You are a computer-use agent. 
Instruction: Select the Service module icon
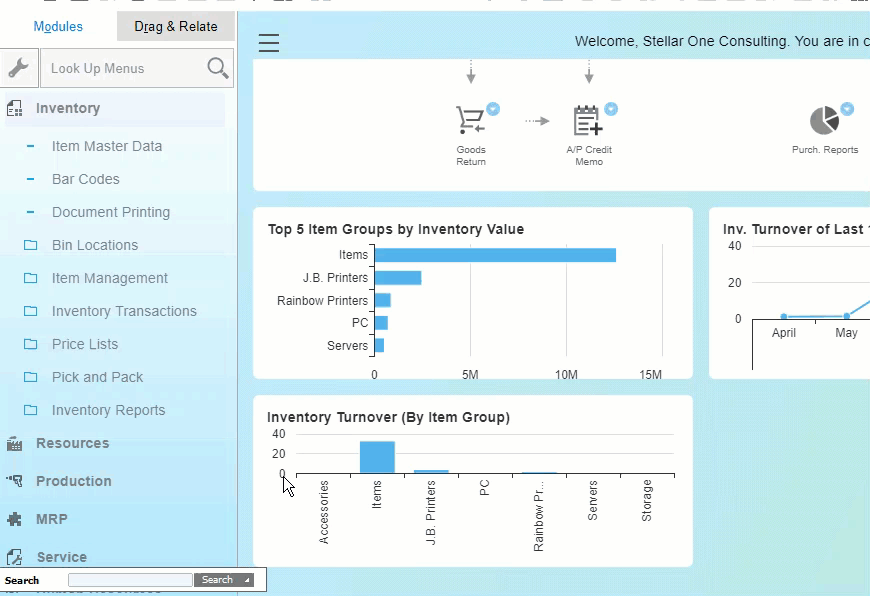[x=15, y=557]
